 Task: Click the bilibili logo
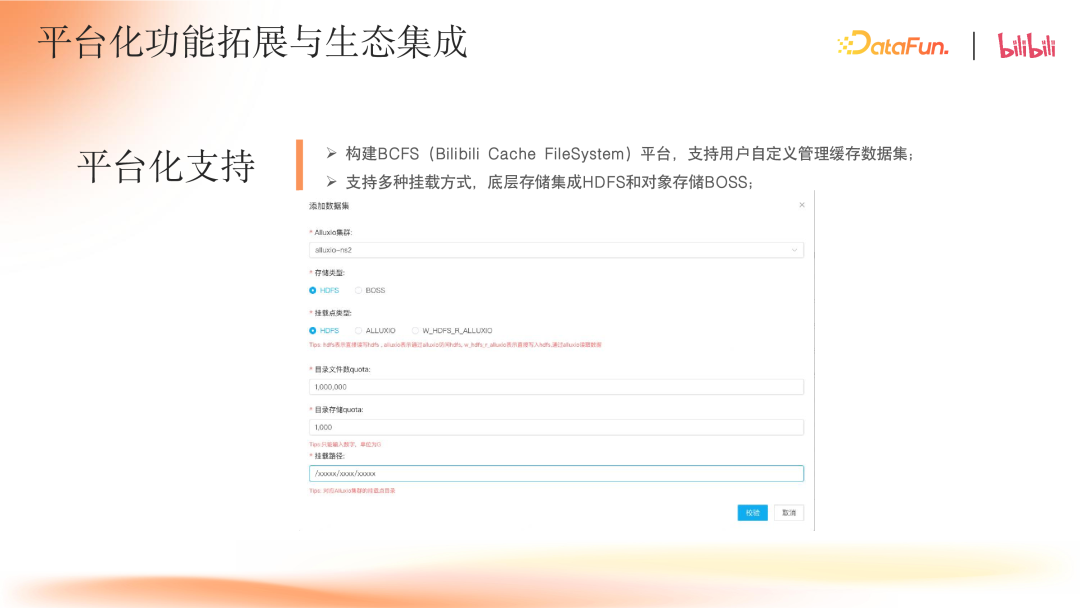coord(1026,45)
